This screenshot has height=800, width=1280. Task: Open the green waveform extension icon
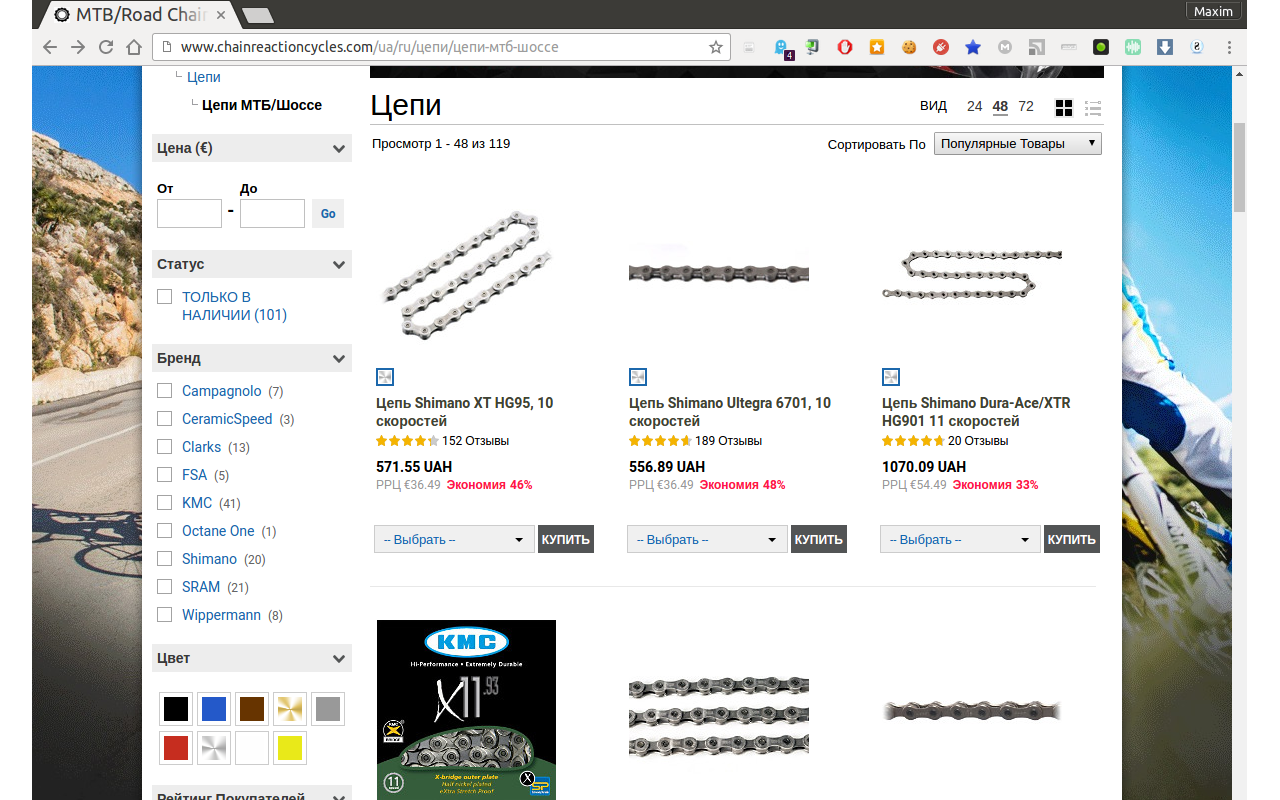(1133, 47)
